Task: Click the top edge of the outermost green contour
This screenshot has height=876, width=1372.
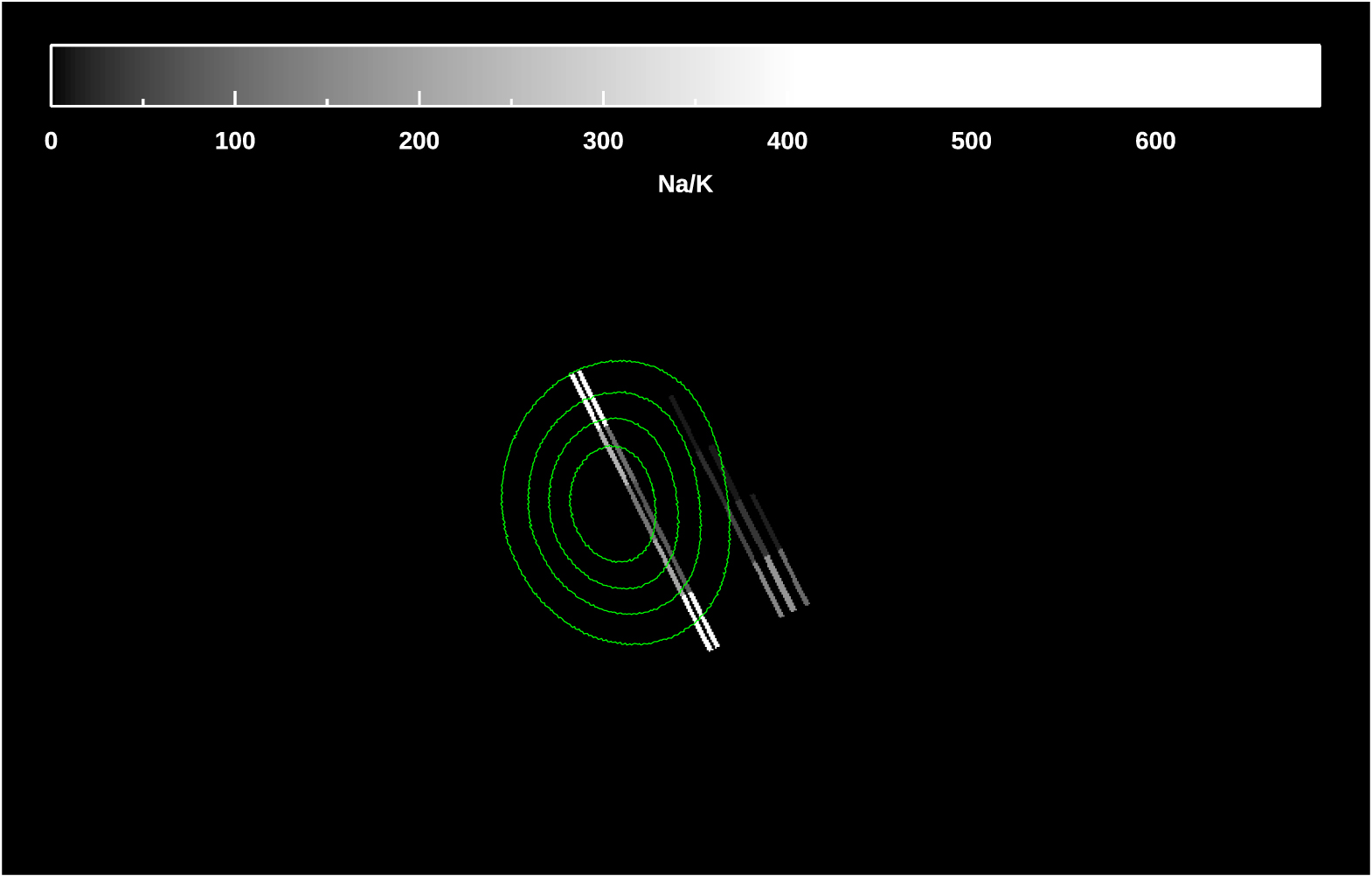Action: tap(620, 360)
